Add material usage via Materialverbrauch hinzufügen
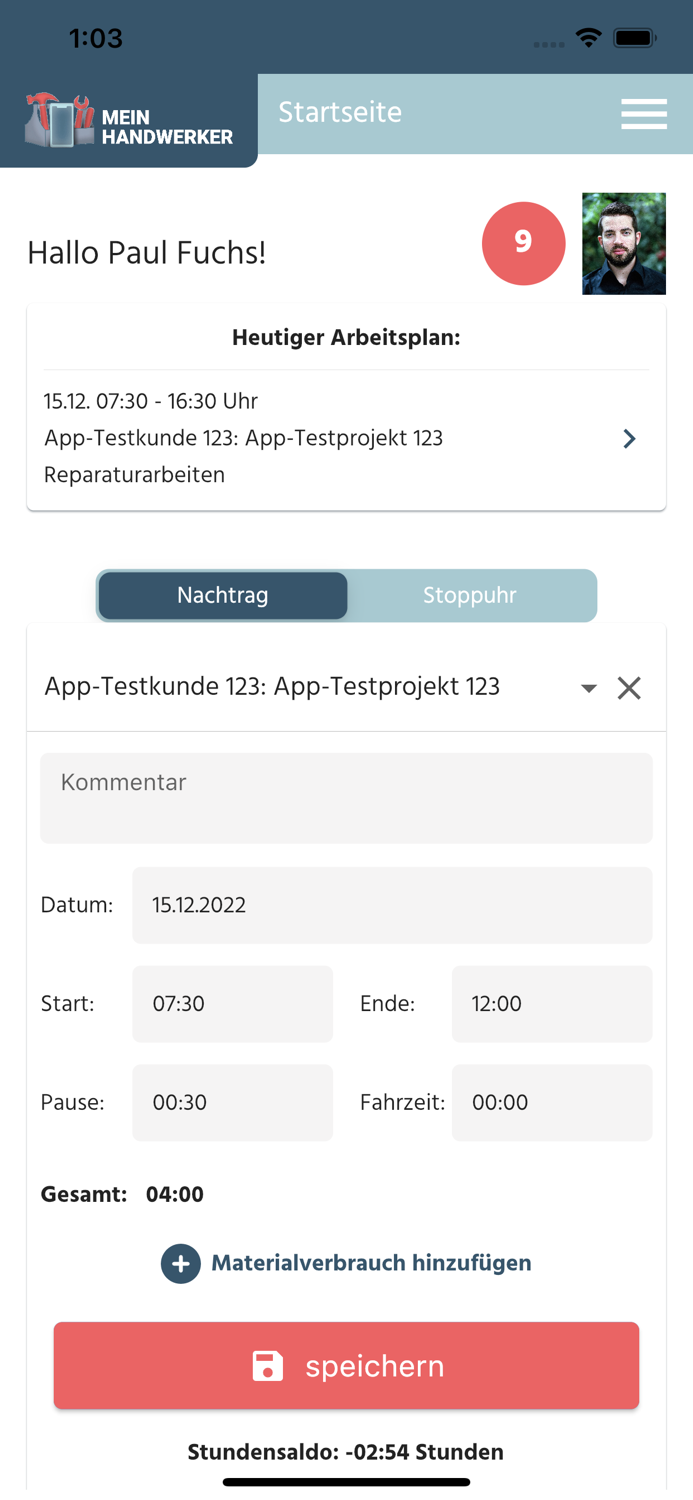Image resolution: width=693 pixels, height=1500 pixels. (370, 1263)
